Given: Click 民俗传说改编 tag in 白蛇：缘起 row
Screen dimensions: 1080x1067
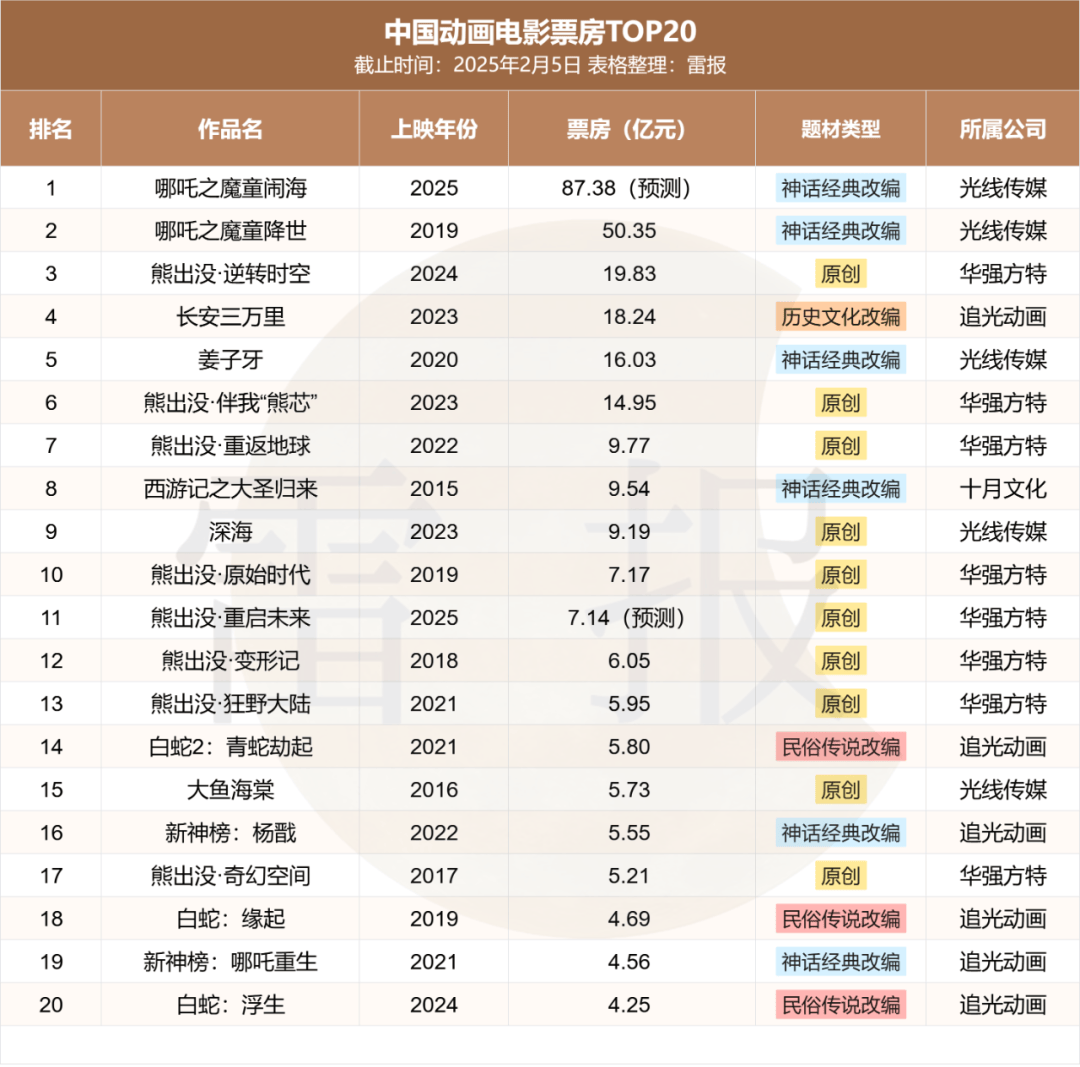Looking at the screenshot, I should [x=840, y=919].
